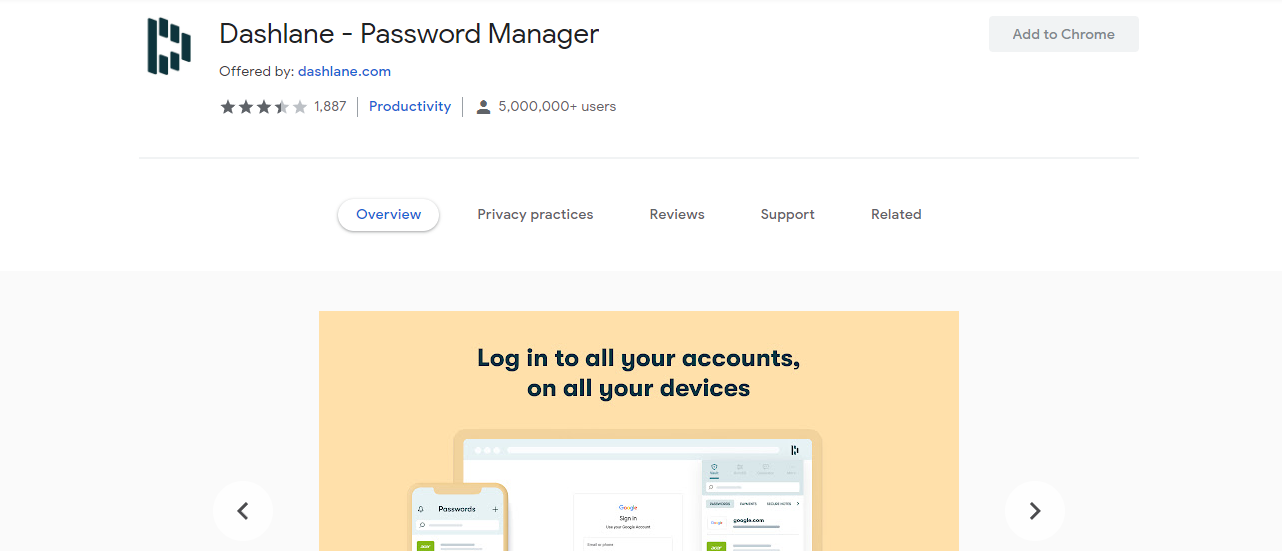Click the Vault shield icon in the mockup popup
The height and width of the screenshot is (551, 1282).
tap(714, 467)
